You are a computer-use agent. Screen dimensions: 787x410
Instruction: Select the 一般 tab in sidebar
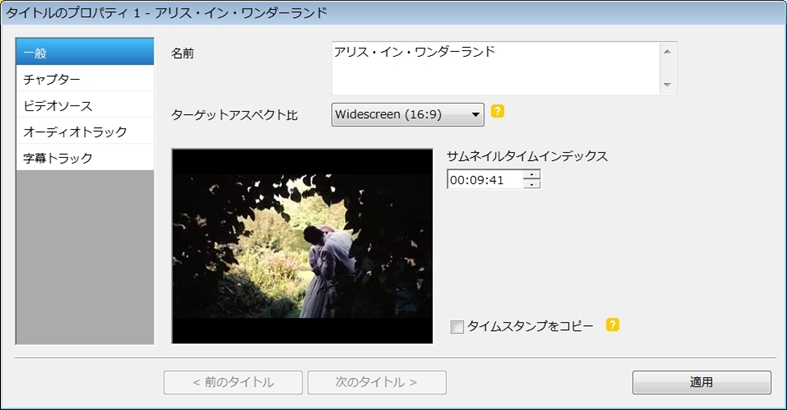85,52
